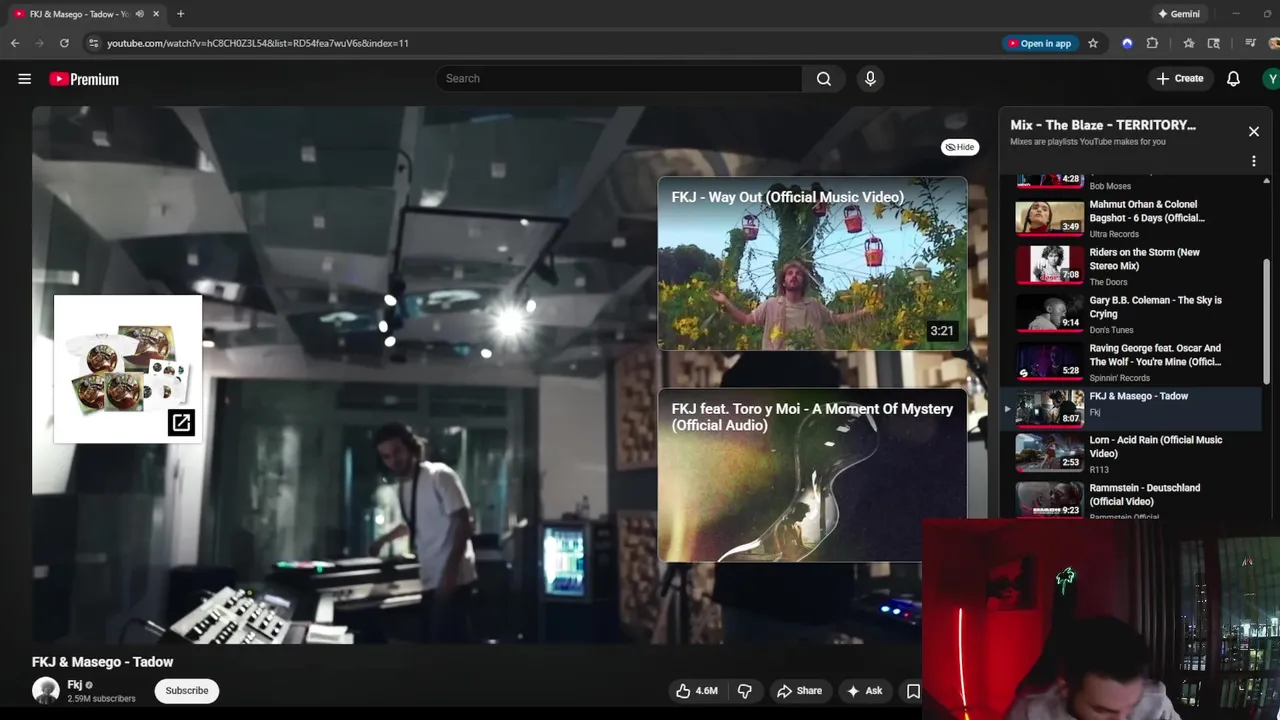Close the FKJ & Masego tab
Image resolution: width=1280 pixels, height=720 pixels.
pos(156,14)
